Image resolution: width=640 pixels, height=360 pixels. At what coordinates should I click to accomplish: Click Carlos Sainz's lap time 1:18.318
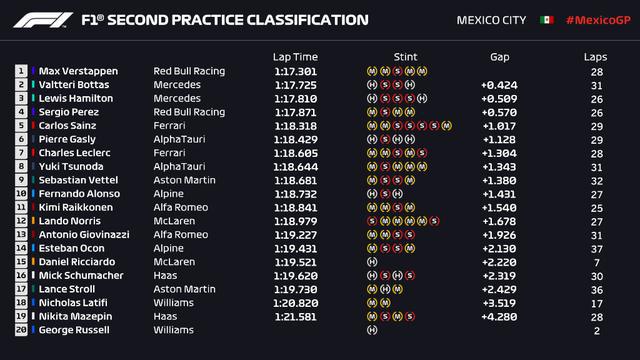pos(296,126)
